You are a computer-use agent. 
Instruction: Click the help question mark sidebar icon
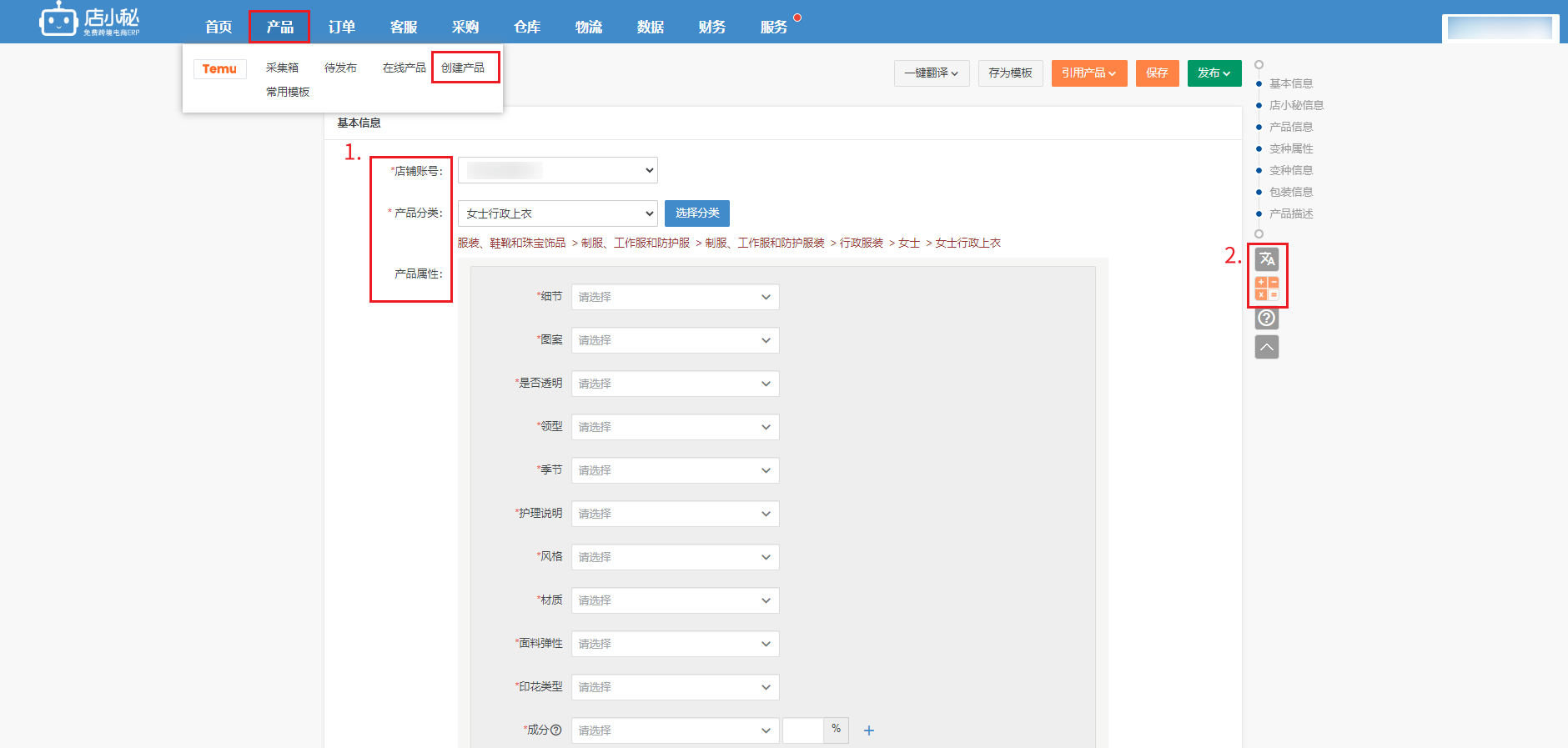coord(1267,318)
